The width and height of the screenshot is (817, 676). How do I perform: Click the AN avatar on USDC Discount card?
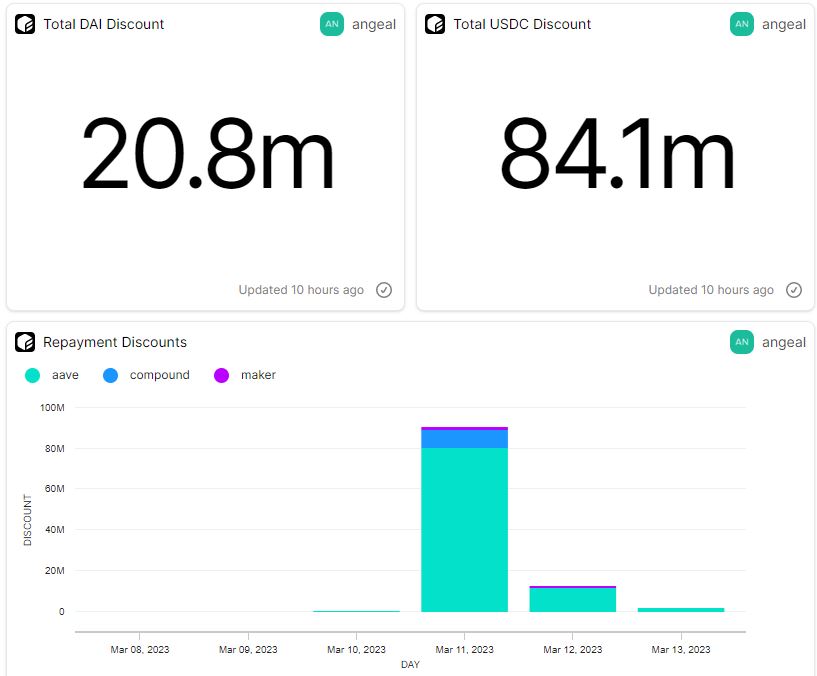tap(742, 24)
